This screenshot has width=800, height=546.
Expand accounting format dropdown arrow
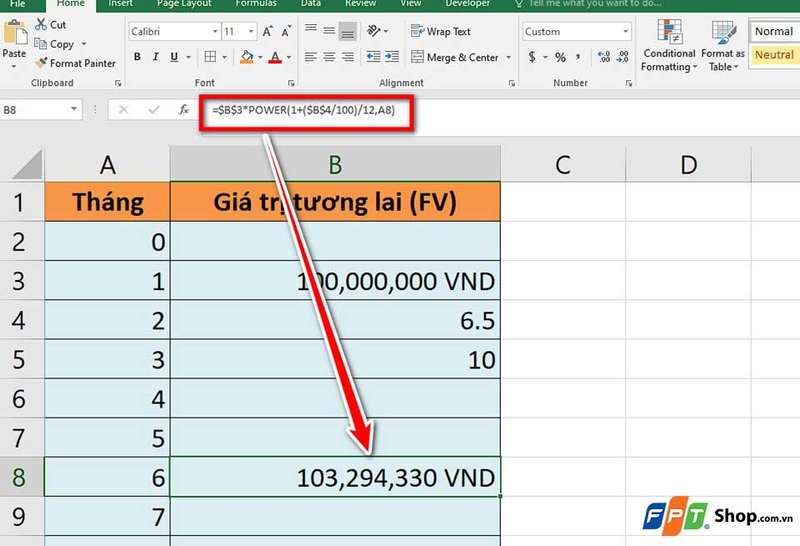[545, 57]
